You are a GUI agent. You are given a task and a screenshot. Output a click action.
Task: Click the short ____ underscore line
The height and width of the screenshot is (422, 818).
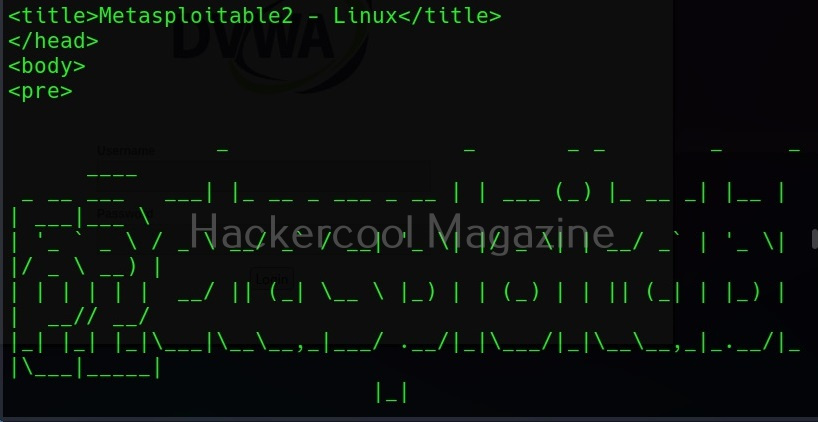pos(112,175)
